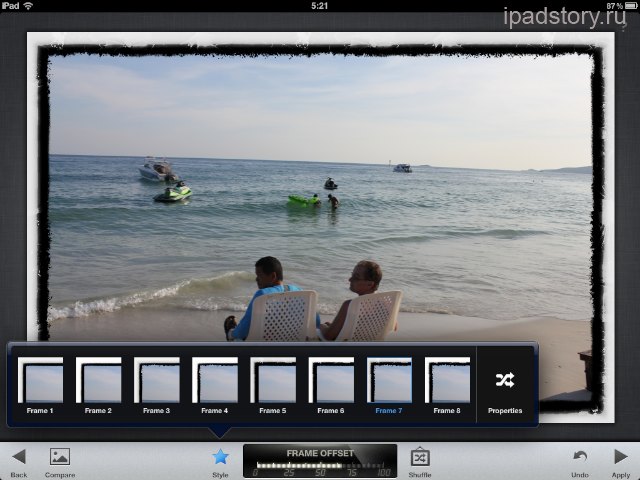
Task: Choose the Frame 3 thumbnail
Action: pyautogui.click(x=157, y=380)
